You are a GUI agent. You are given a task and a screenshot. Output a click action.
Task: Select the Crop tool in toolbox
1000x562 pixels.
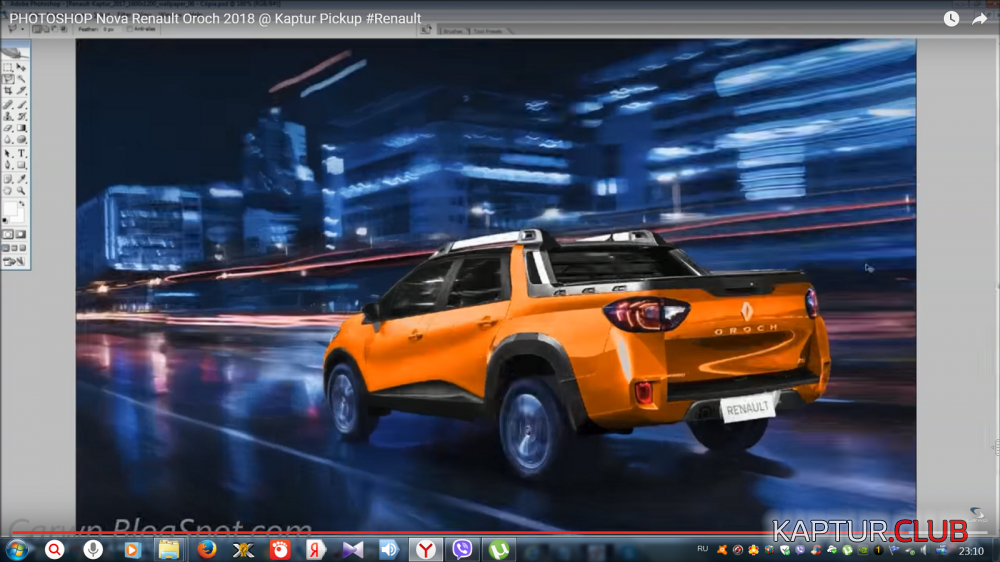[x=8, y=91]
